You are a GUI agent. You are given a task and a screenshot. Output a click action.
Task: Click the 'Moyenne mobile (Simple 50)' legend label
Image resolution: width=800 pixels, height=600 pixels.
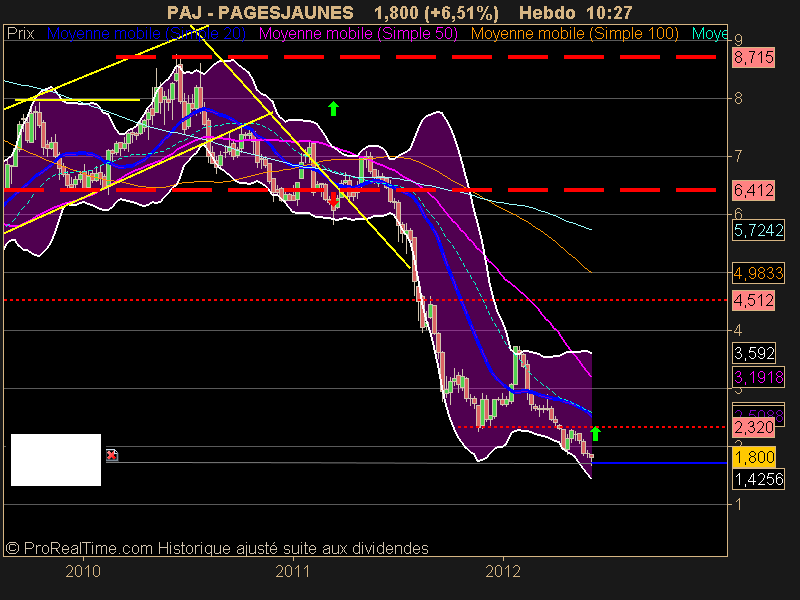point(358,34)
